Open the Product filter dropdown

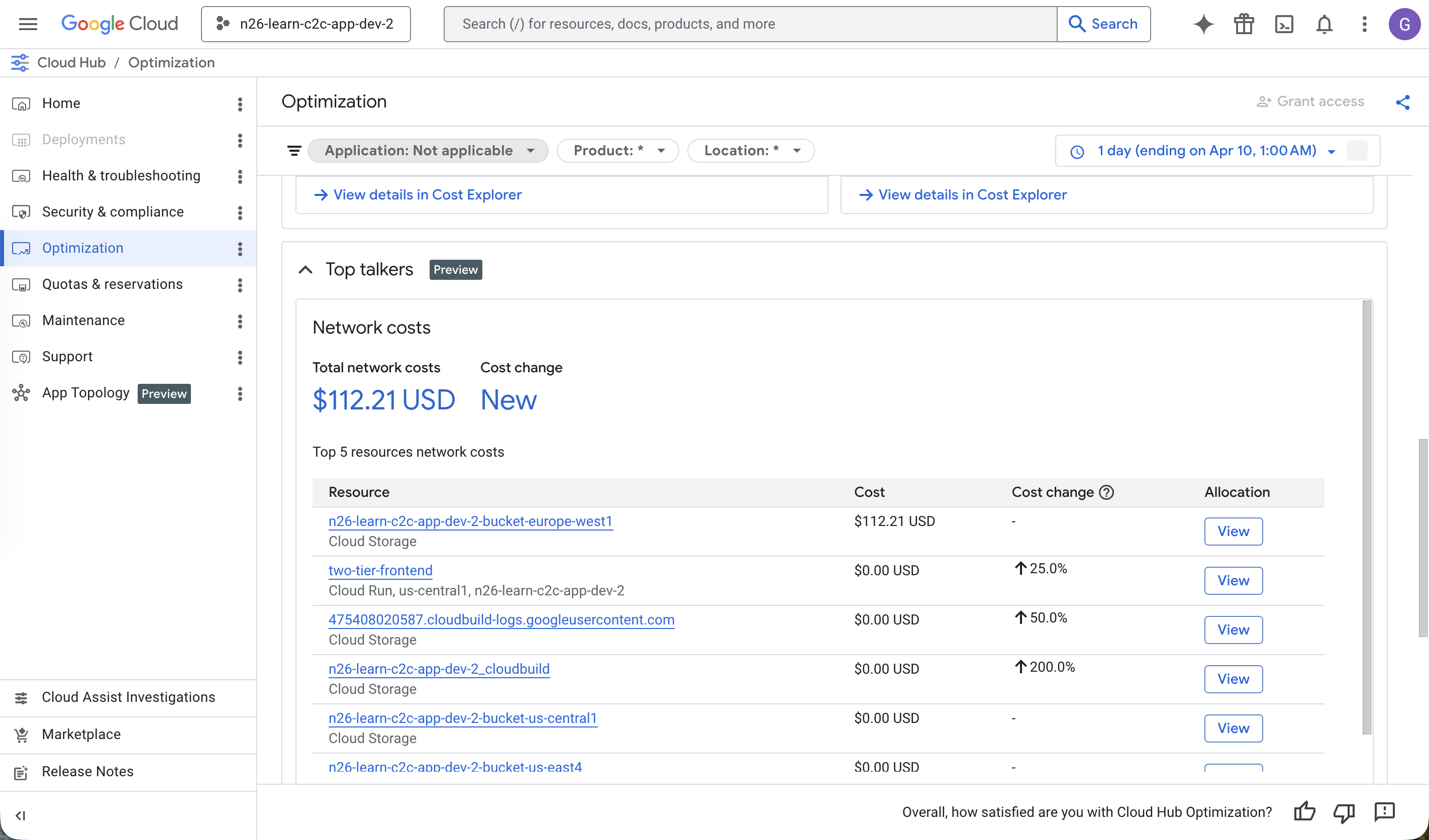coord(618,150)
